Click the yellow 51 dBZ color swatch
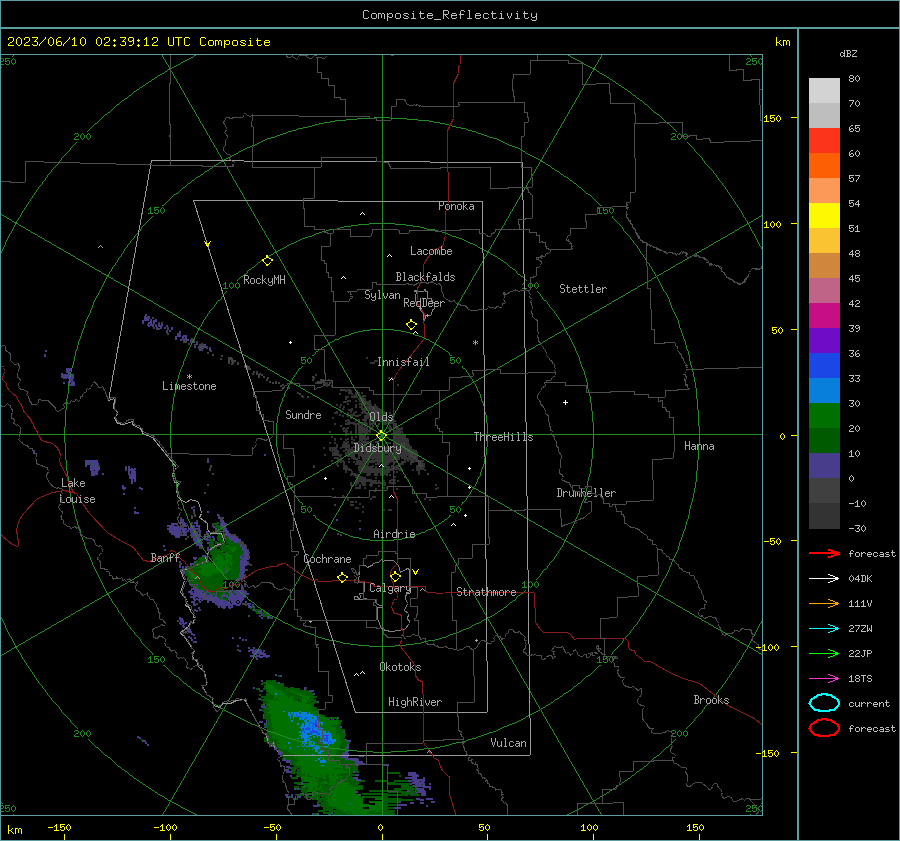 coord(824,215)
